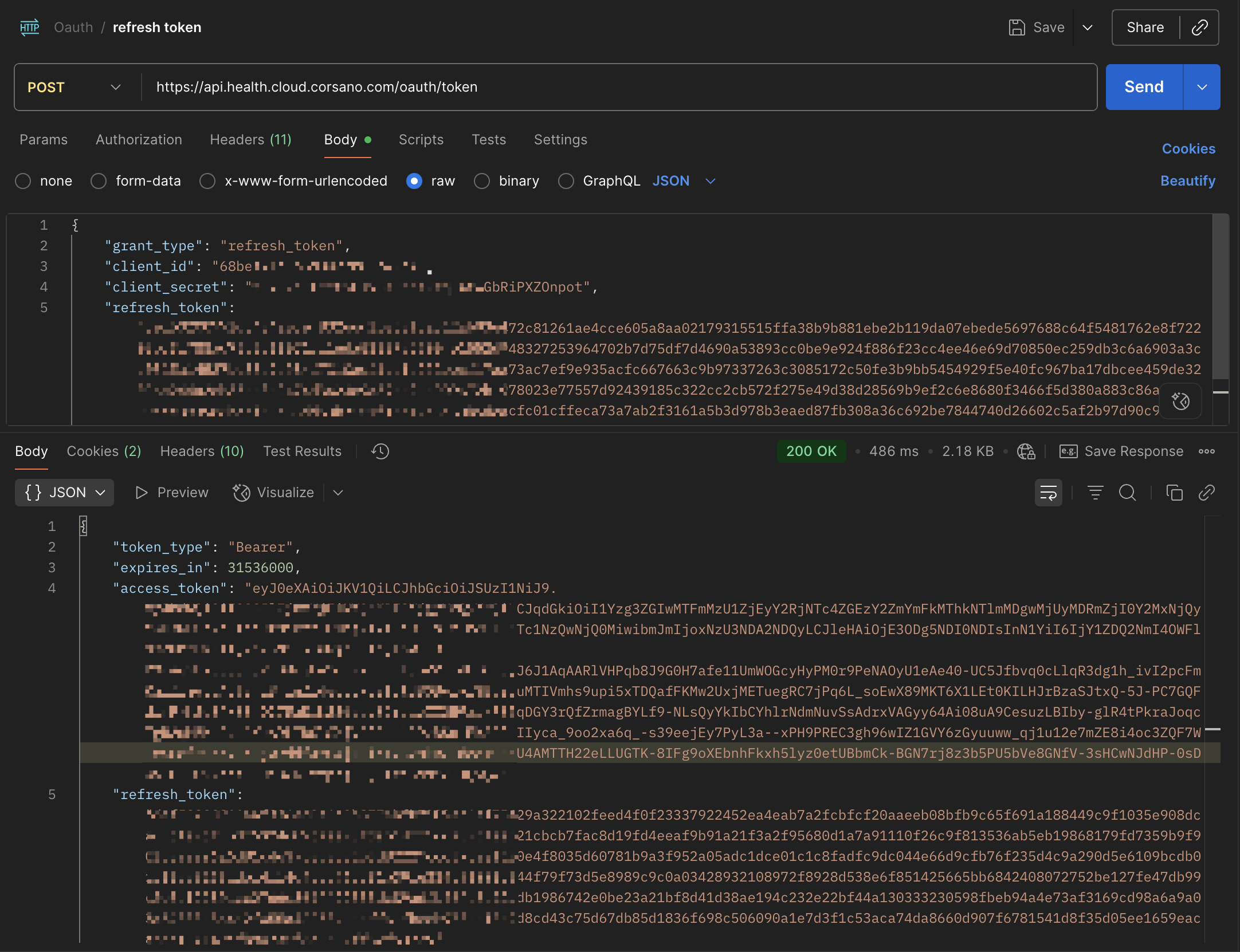Open search in response body
The image size is (1240, 952).
coord(1127,493)
